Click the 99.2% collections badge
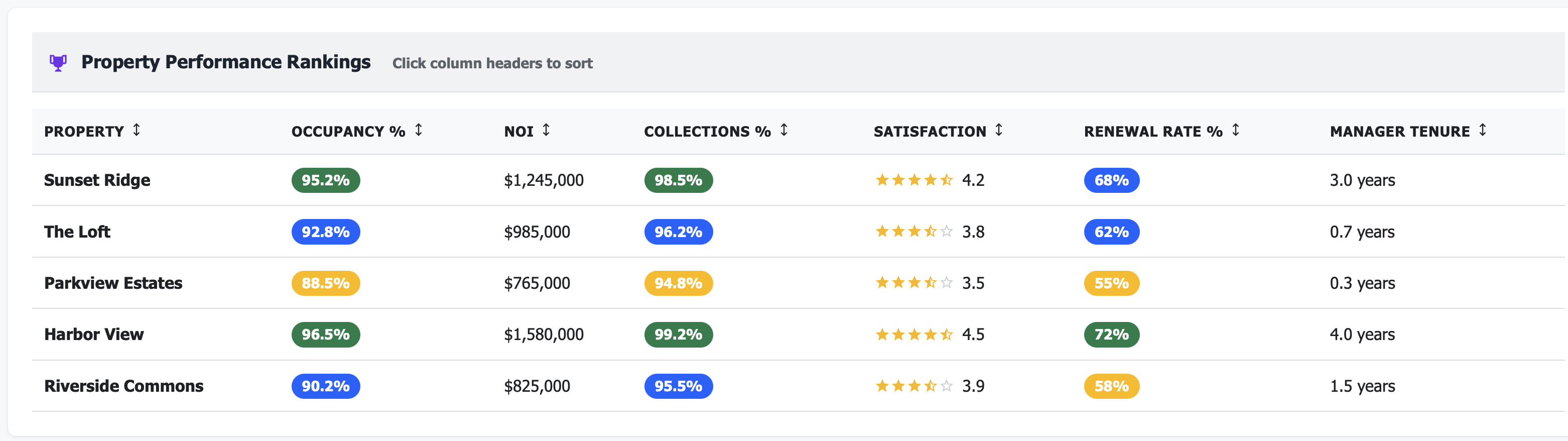 679,335
